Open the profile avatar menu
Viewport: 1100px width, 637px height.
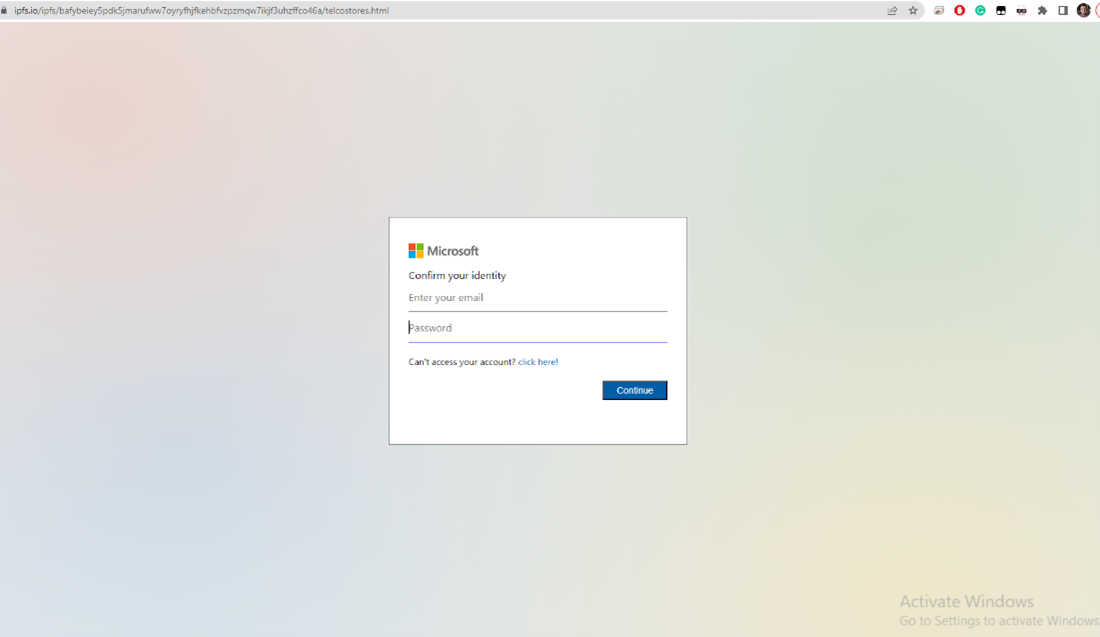(x=1084, y=11)
